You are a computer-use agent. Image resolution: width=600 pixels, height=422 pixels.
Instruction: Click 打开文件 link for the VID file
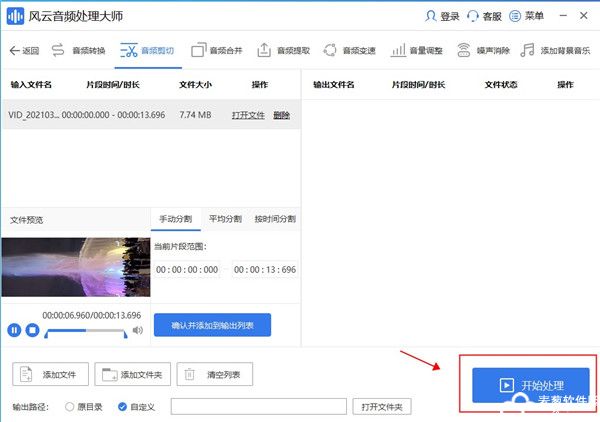pos(248,115)
